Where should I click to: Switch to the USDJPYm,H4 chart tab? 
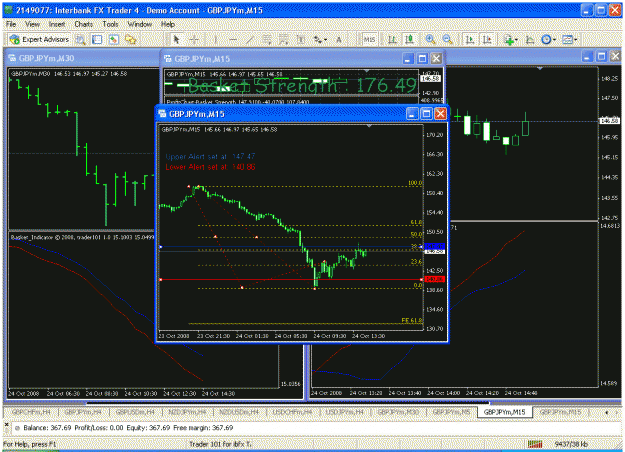(345, 412)
